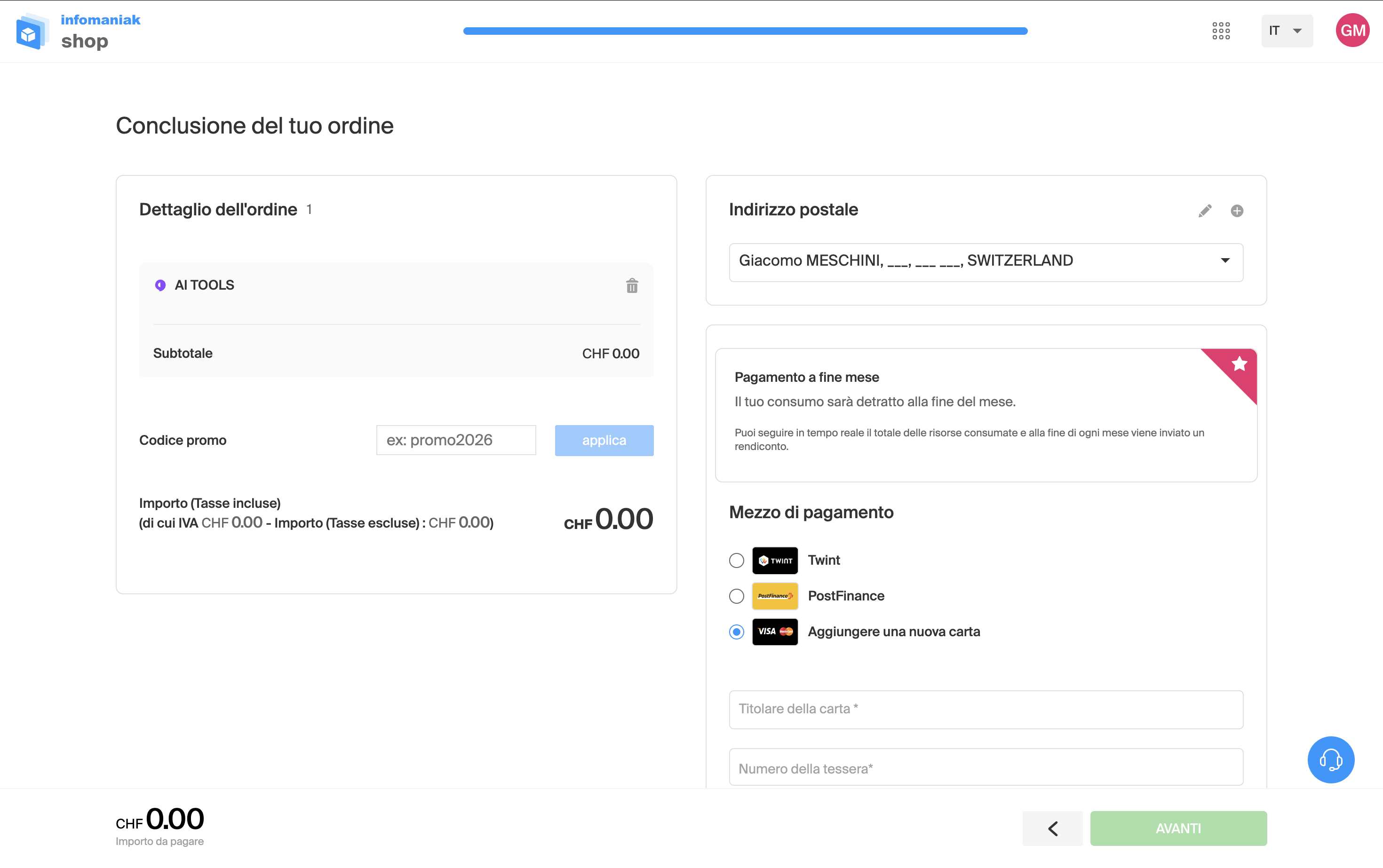Click the applica promo button
Screen dimensions: 1383x868
pos(604,440)
